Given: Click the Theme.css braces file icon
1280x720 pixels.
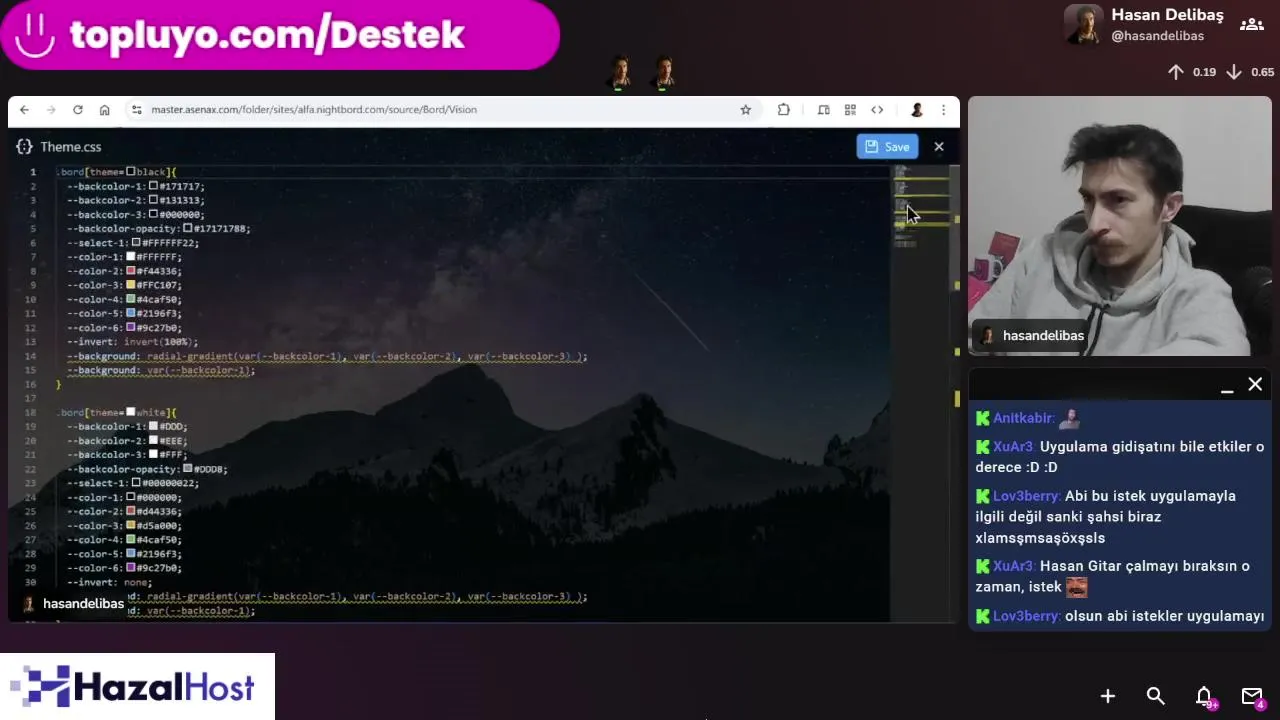Looking at the screenshot, I should [25, 147].
